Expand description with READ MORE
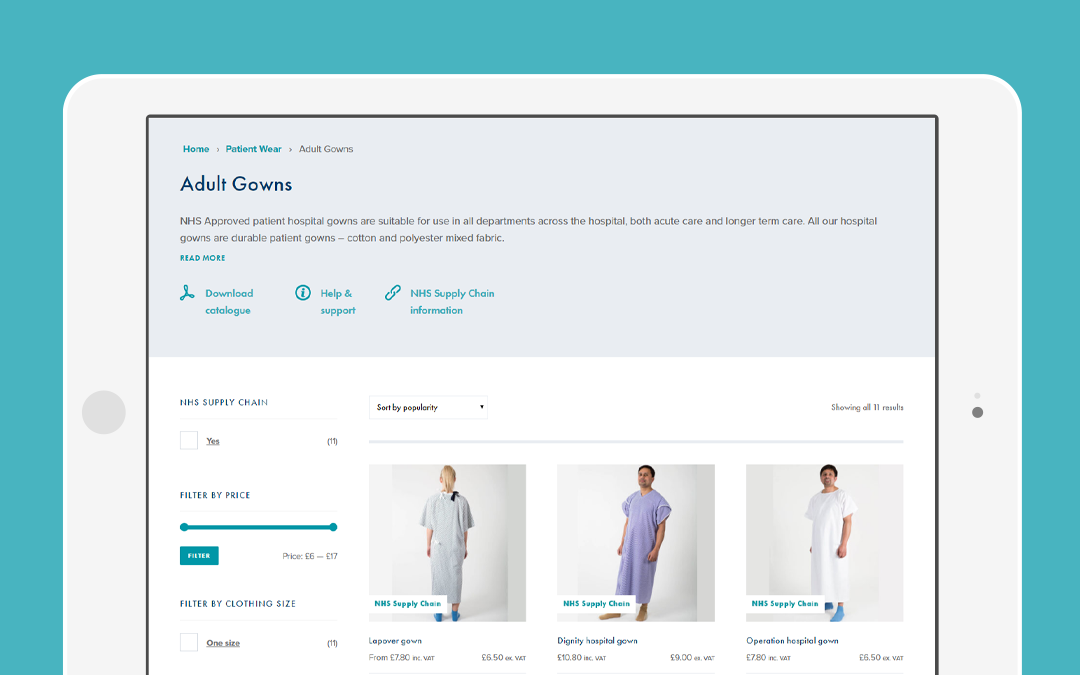 [202, 258]
